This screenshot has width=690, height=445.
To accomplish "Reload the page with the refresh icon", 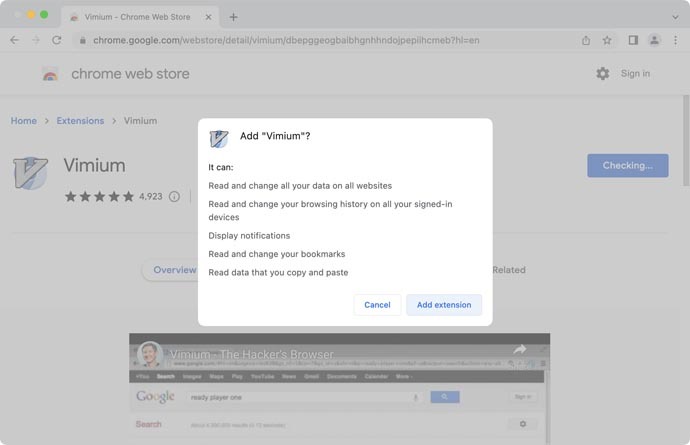I will tap(57, 40).
